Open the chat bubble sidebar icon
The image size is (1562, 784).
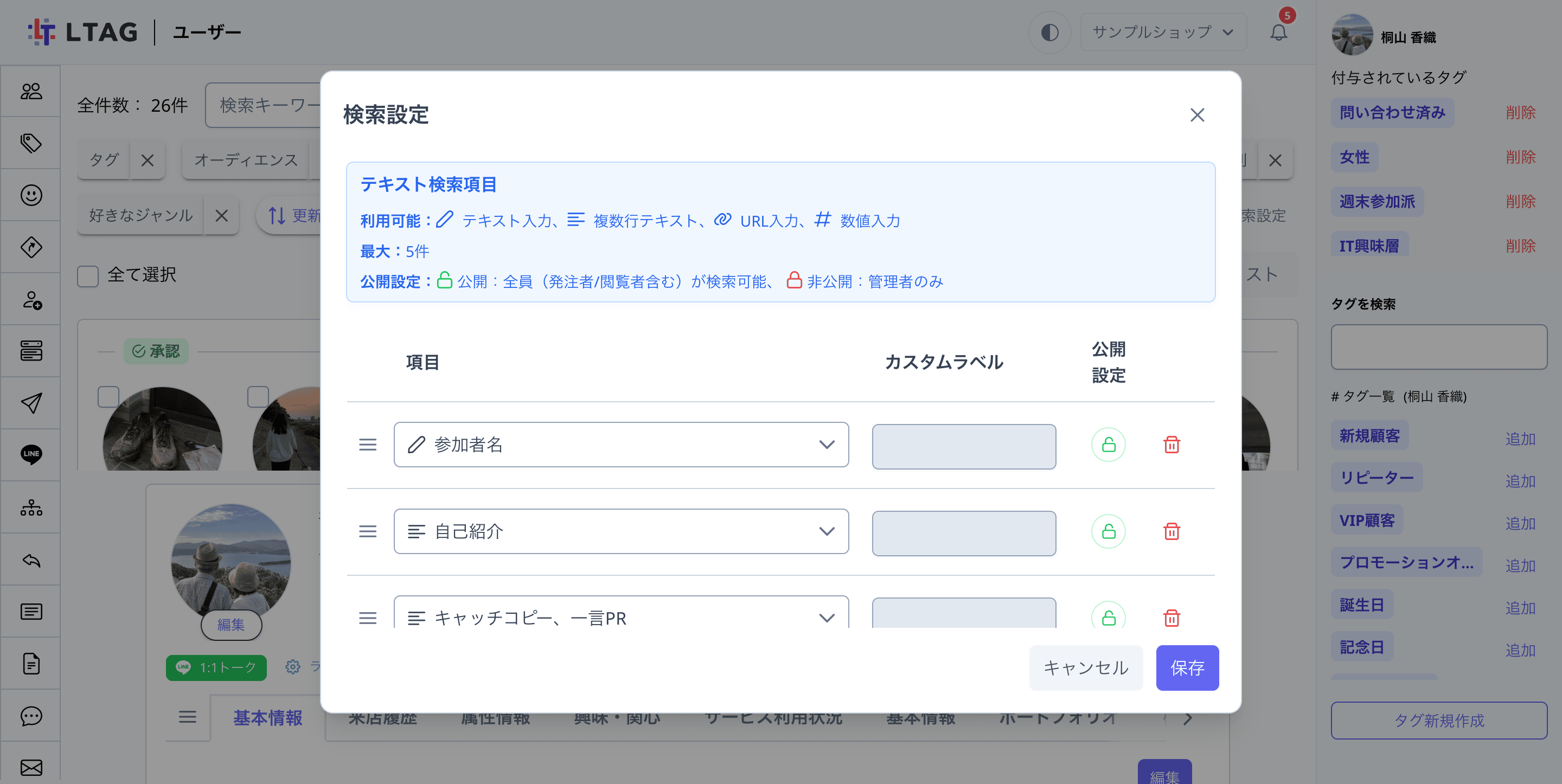click(x=31, y=716)
